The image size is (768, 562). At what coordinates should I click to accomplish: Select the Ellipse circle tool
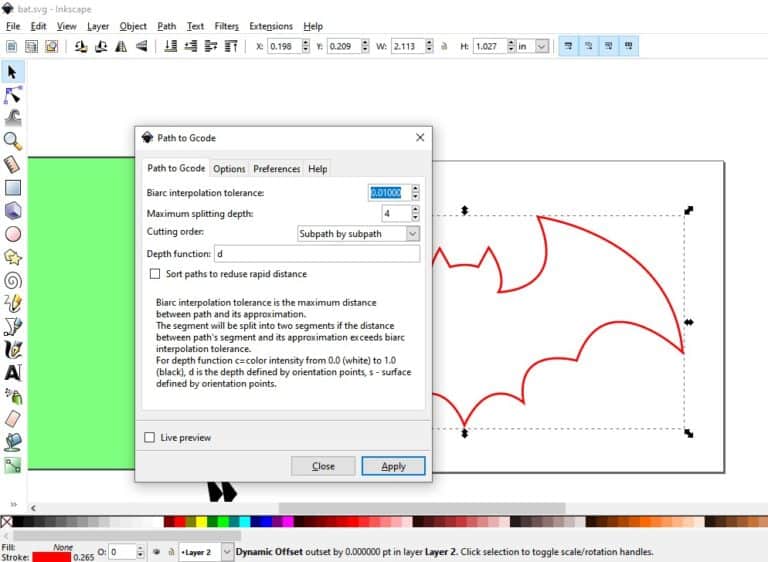(12, 234)
